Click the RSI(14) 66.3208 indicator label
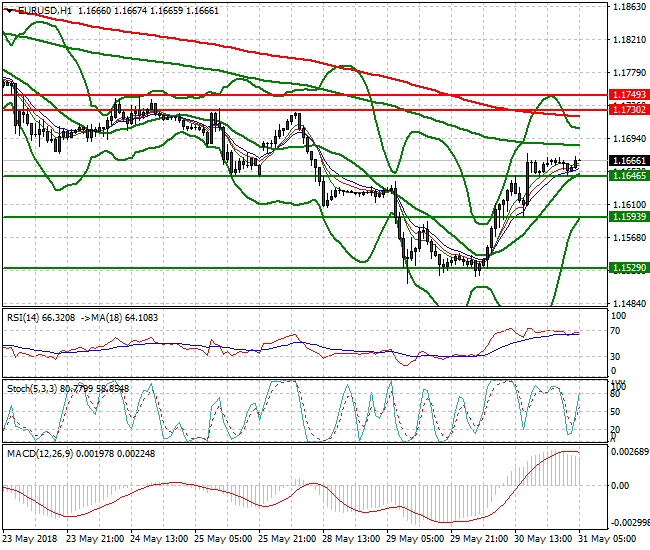Viewport: 650px width, 550px height. click(41, 318)
